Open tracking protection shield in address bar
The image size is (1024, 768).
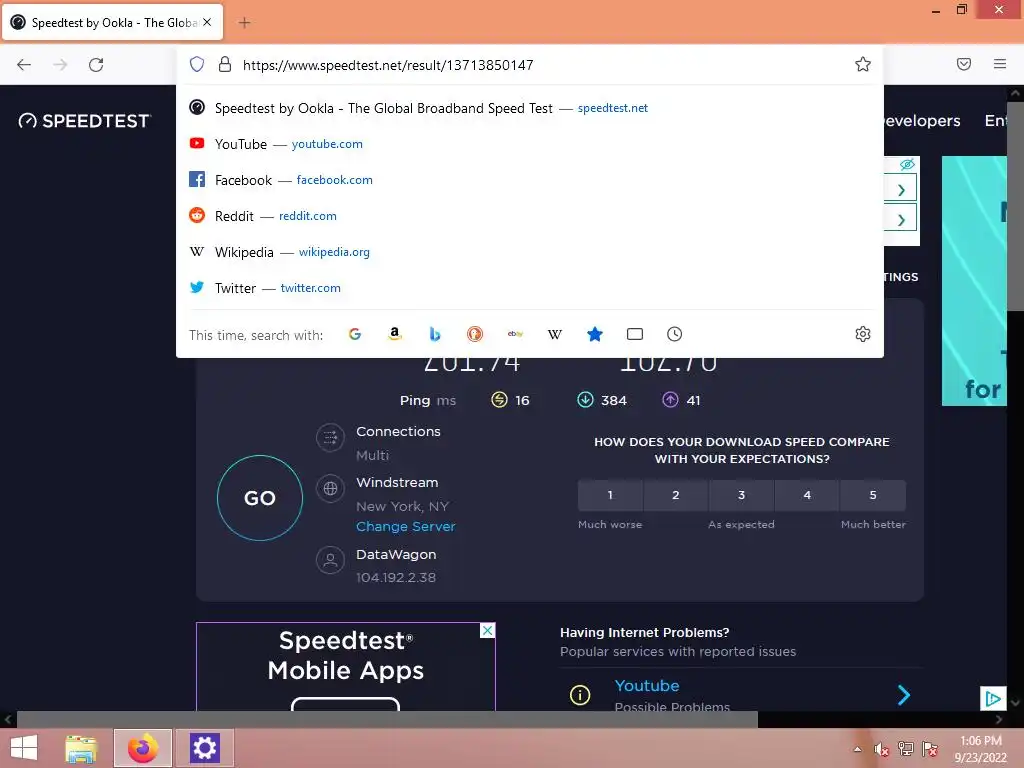(197, 64)
